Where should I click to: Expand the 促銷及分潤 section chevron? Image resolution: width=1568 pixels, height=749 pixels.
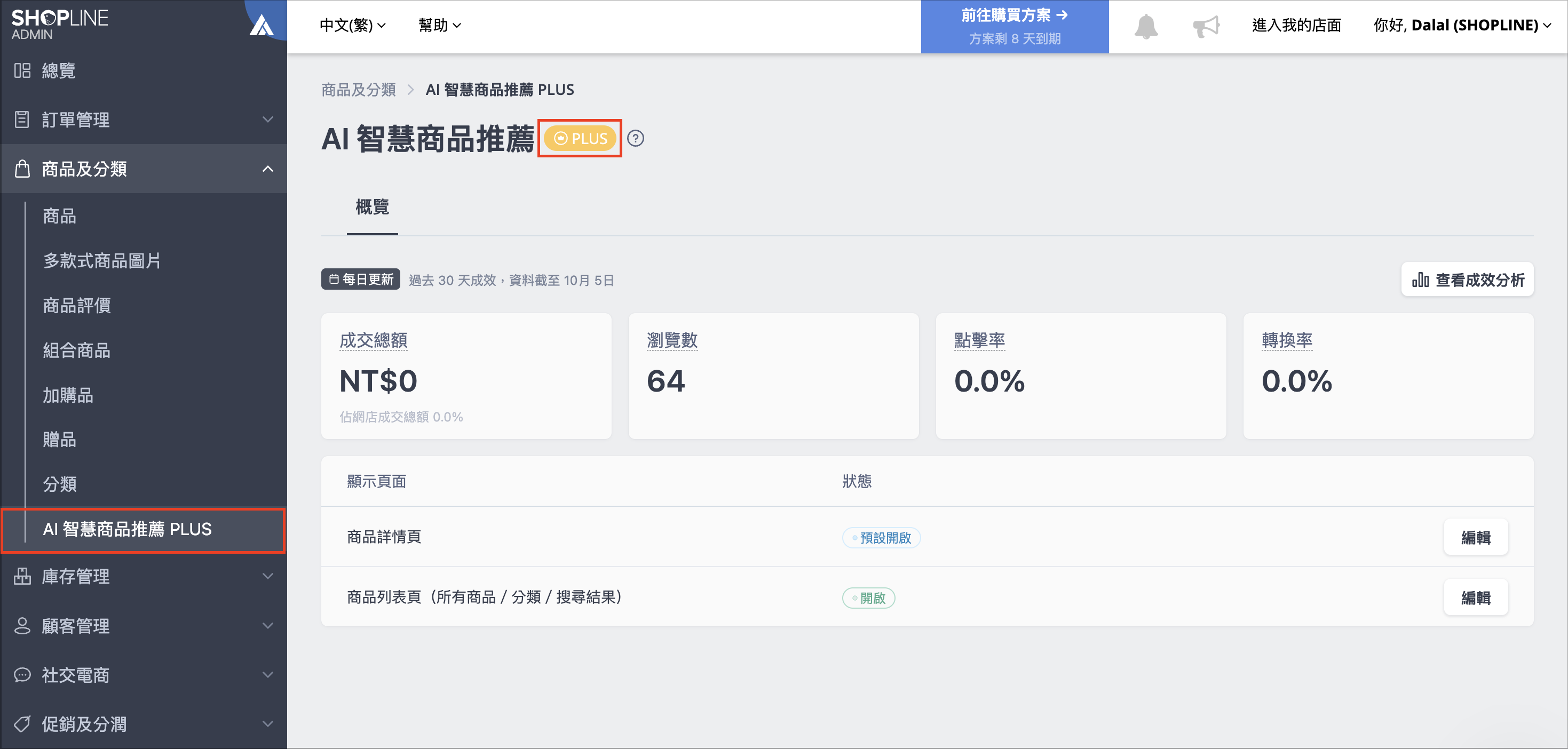[268, 724]
